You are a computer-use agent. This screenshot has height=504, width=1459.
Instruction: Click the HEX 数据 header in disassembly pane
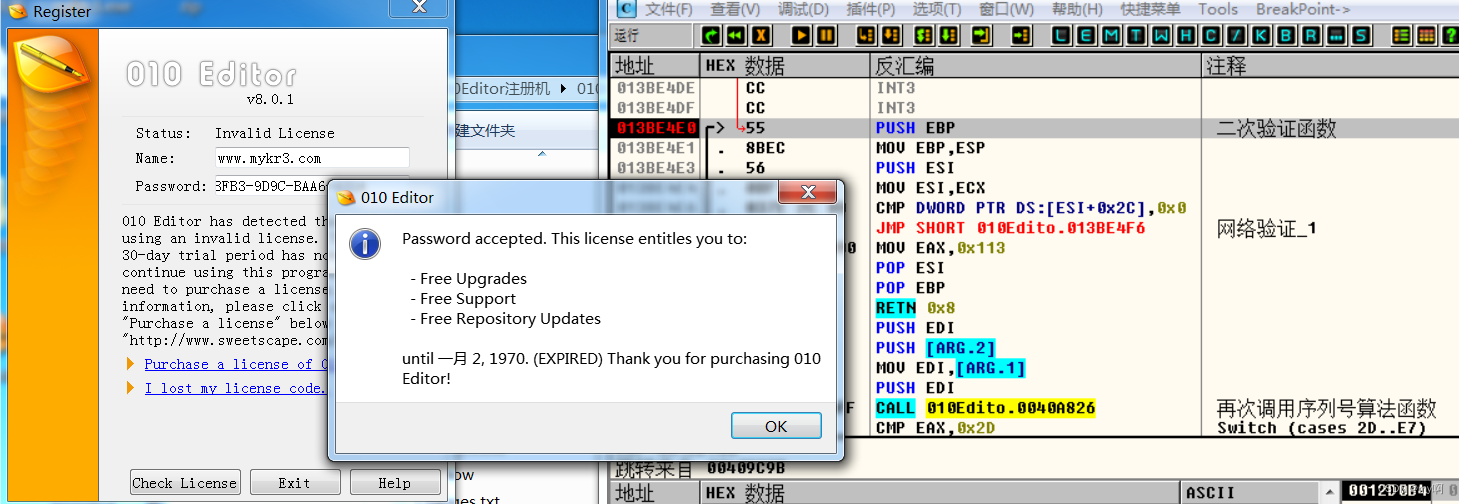point(785,66)
